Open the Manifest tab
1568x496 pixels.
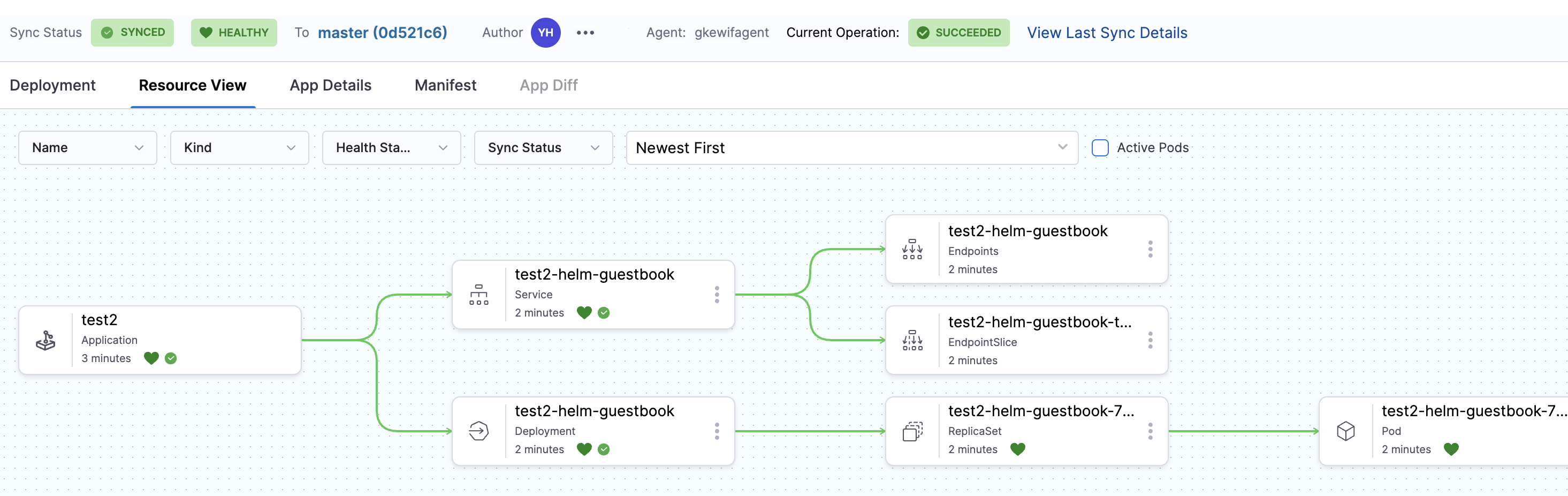point(446,85)
